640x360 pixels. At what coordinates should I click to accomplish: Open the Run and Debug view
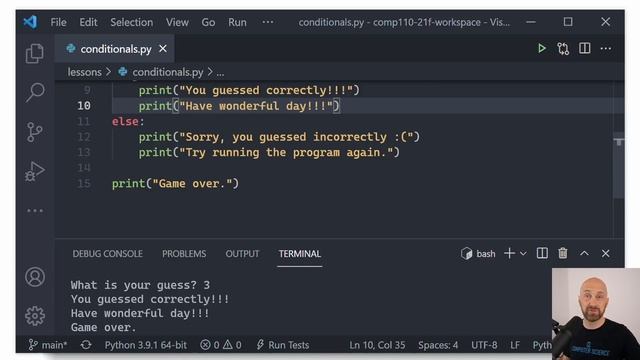(35, 171)
